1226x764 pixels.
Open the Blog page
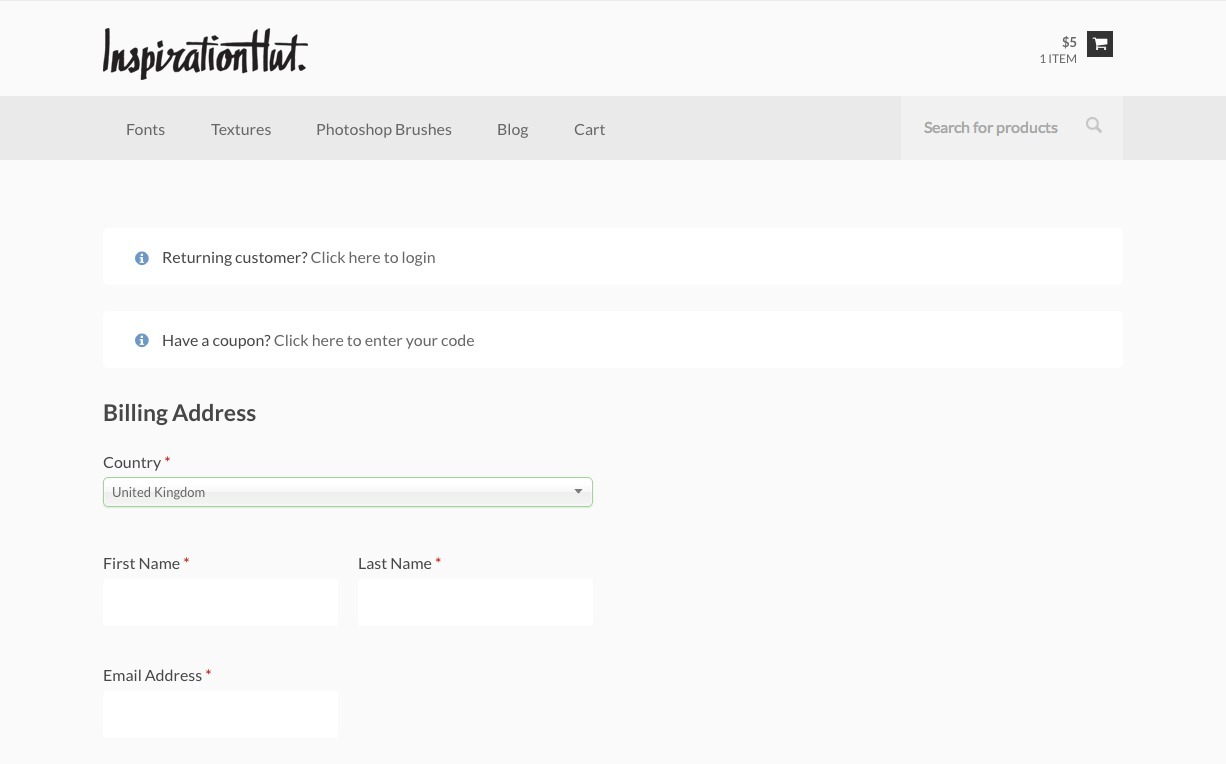point(512,129)
